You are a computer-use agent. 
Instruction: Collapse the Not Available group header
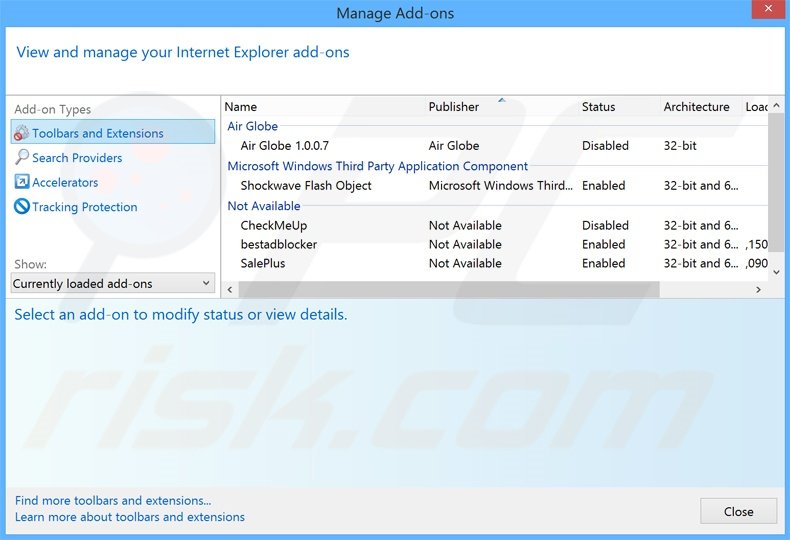pos(264,206)
